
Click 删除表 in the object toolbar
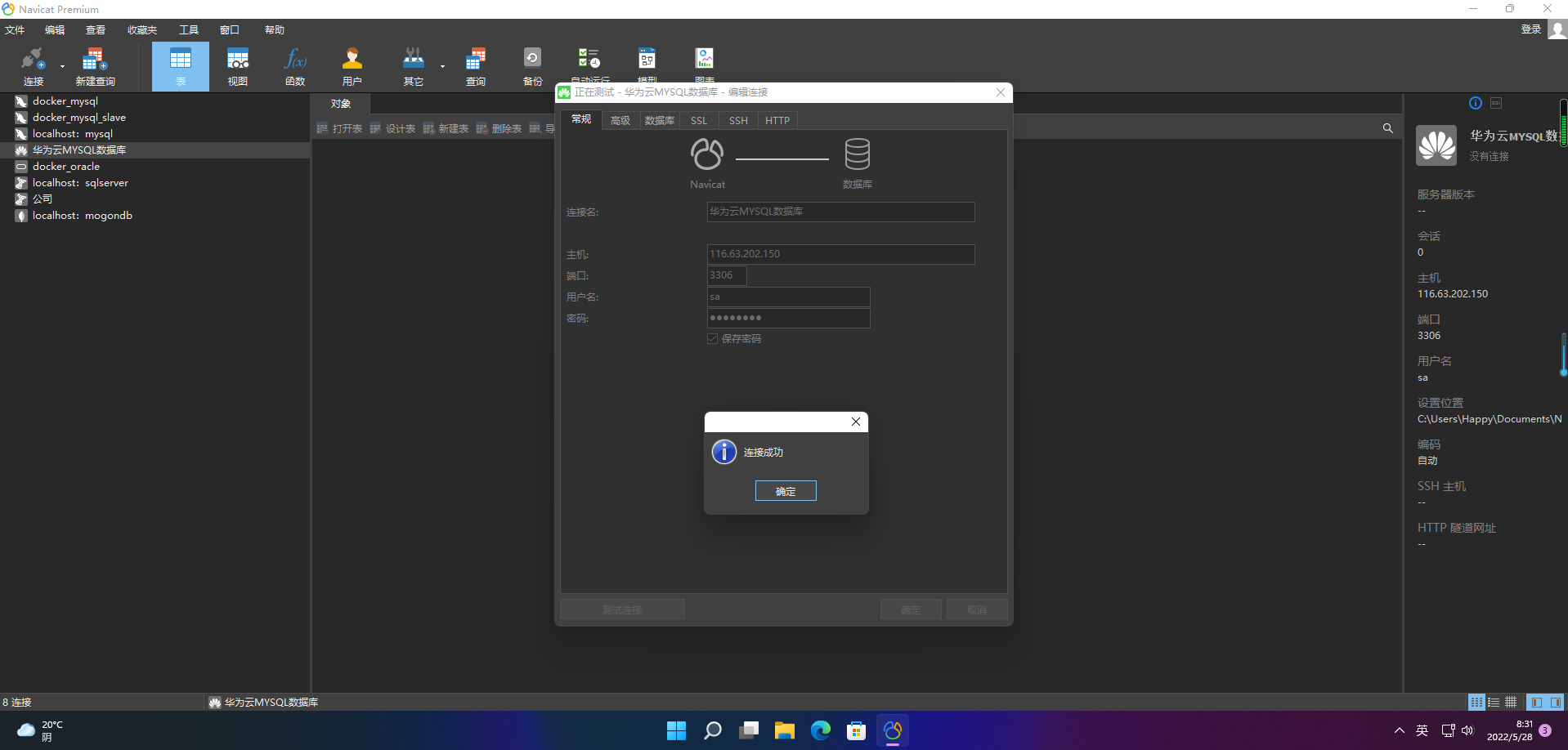pos(500,128)
